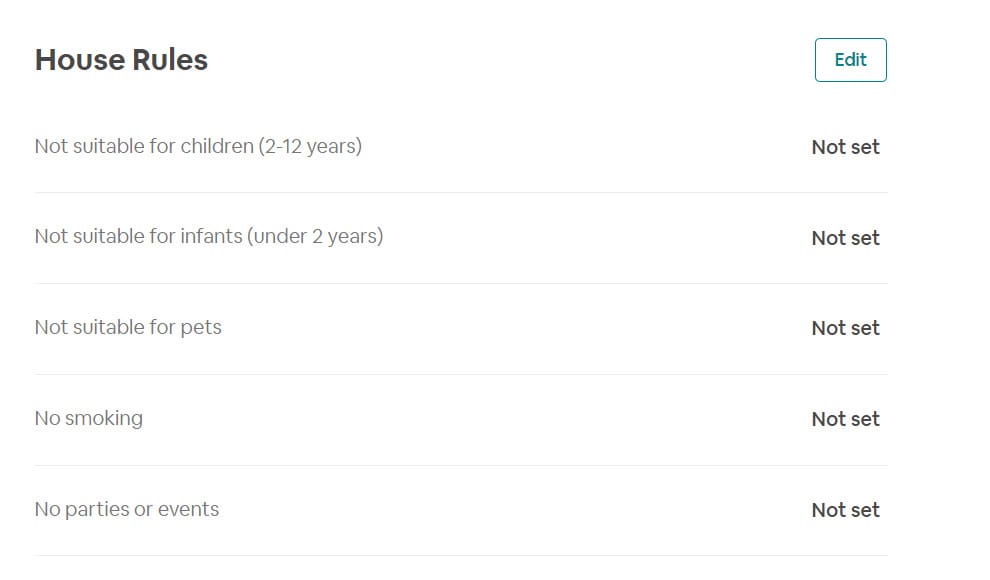Screen dimensions: 990x580
Task: Select the House Rules heading
Action: coord(121,60)
